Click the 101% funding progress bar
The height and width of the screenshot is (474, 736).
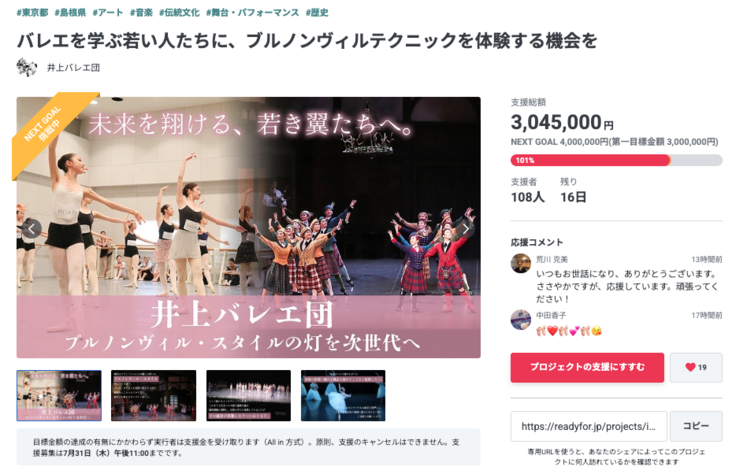click(616, 161)
